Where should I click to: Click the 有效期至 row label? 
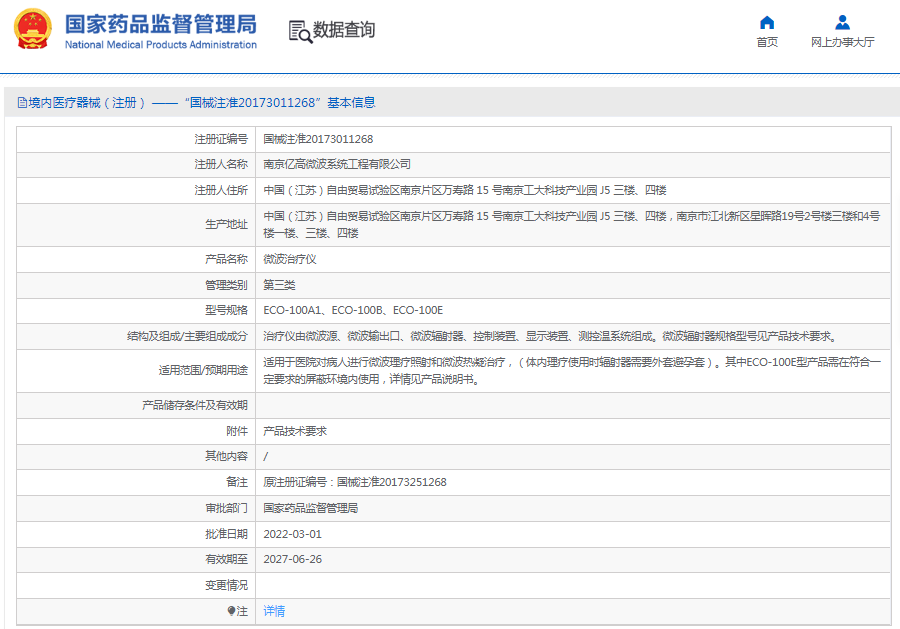pyautogui.click(x=226, y=559)
